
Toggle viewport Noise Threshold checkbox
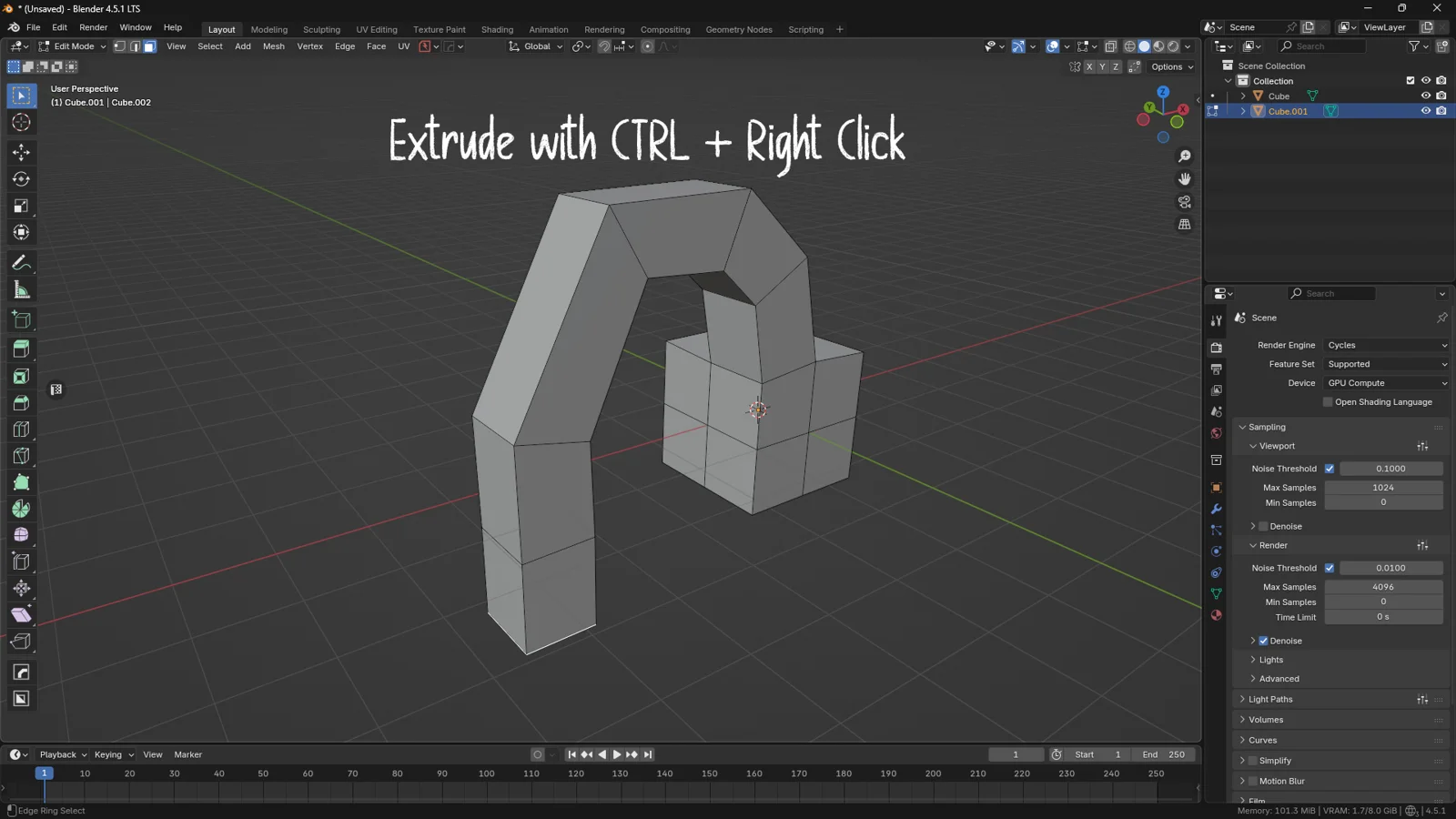point(1330,469)
